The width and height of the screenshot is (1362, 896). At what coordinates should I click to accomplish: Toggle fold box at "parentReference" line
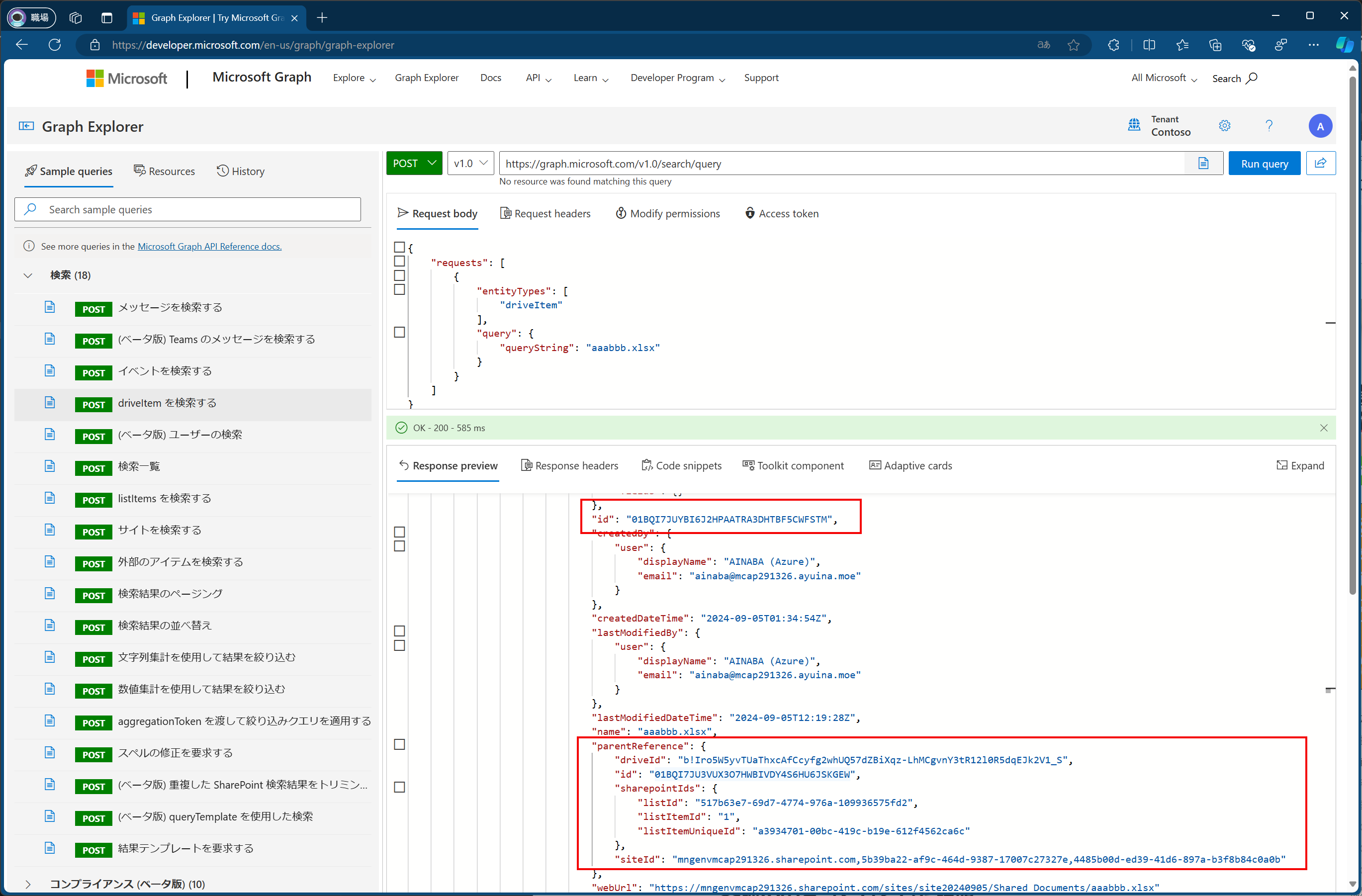pyautogui.click(x=399, y=744)
